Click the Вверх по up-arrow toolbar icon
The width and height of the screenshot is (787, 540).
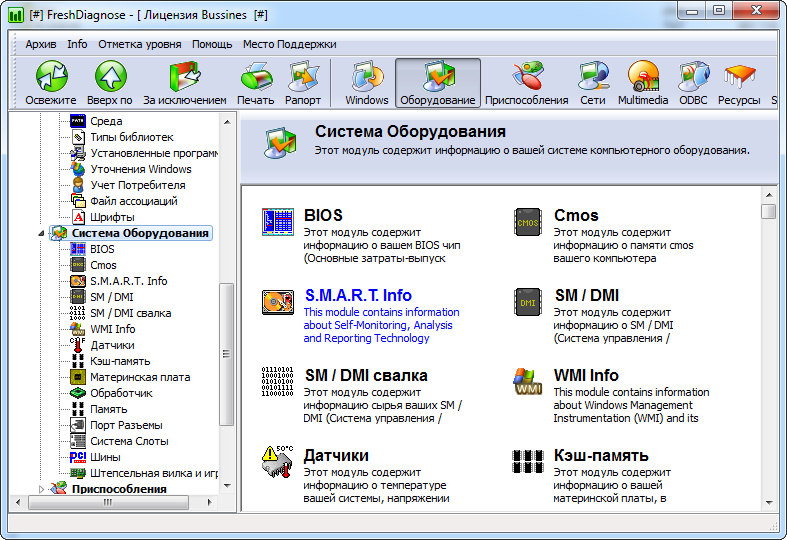110,76
